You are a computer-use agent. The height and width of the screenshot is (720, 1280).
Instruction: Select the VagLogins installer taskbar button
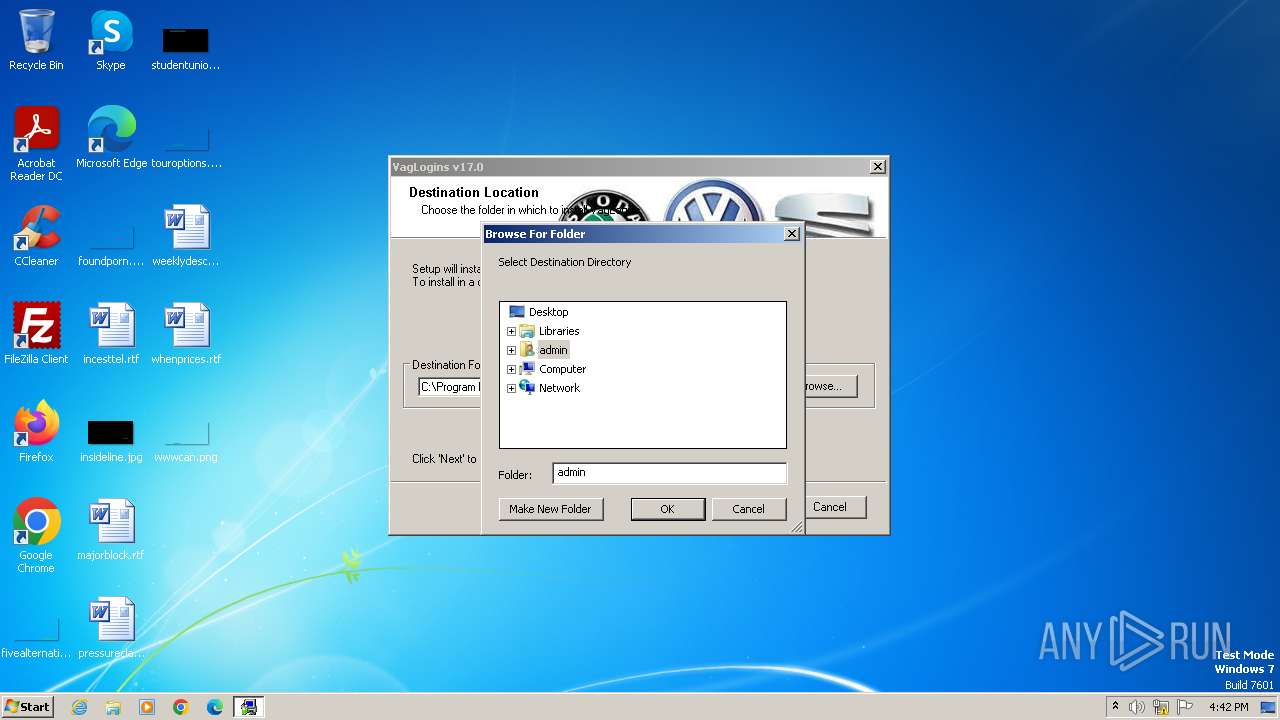249,707
